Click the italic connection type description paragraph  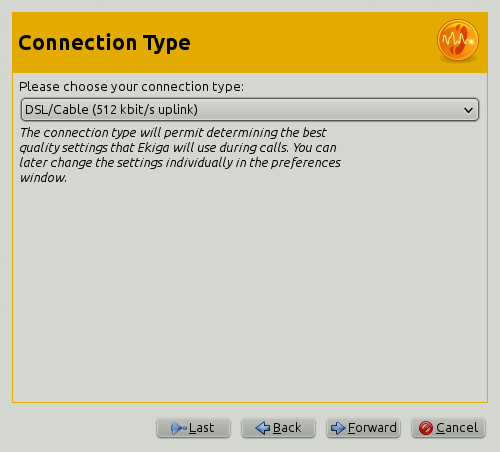pyautogui.click(x=180, y=155)
